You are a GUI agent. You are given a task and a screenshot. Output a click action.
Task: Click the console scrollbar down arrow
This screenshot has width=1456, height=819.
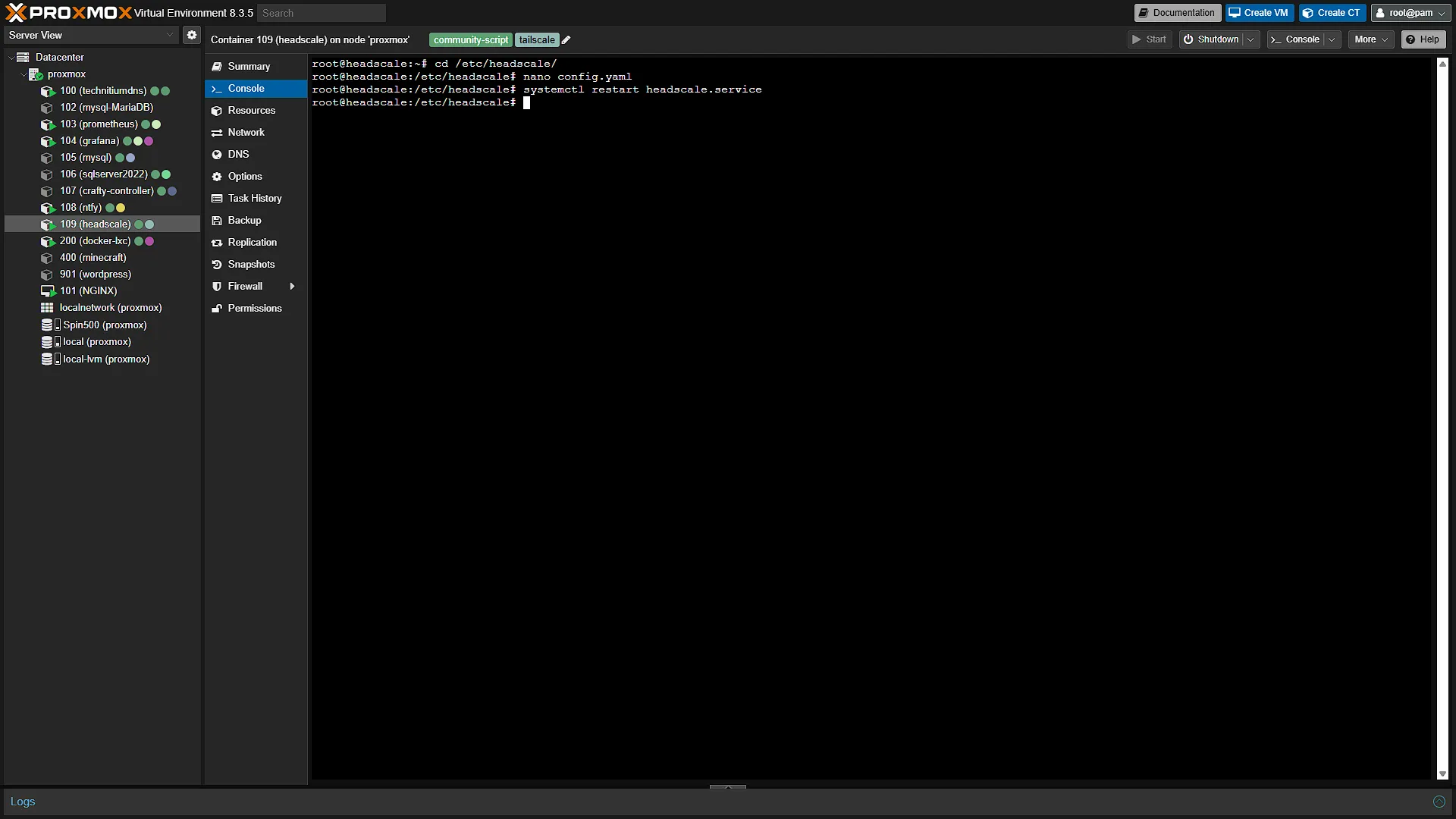(x=1442, y=774)
